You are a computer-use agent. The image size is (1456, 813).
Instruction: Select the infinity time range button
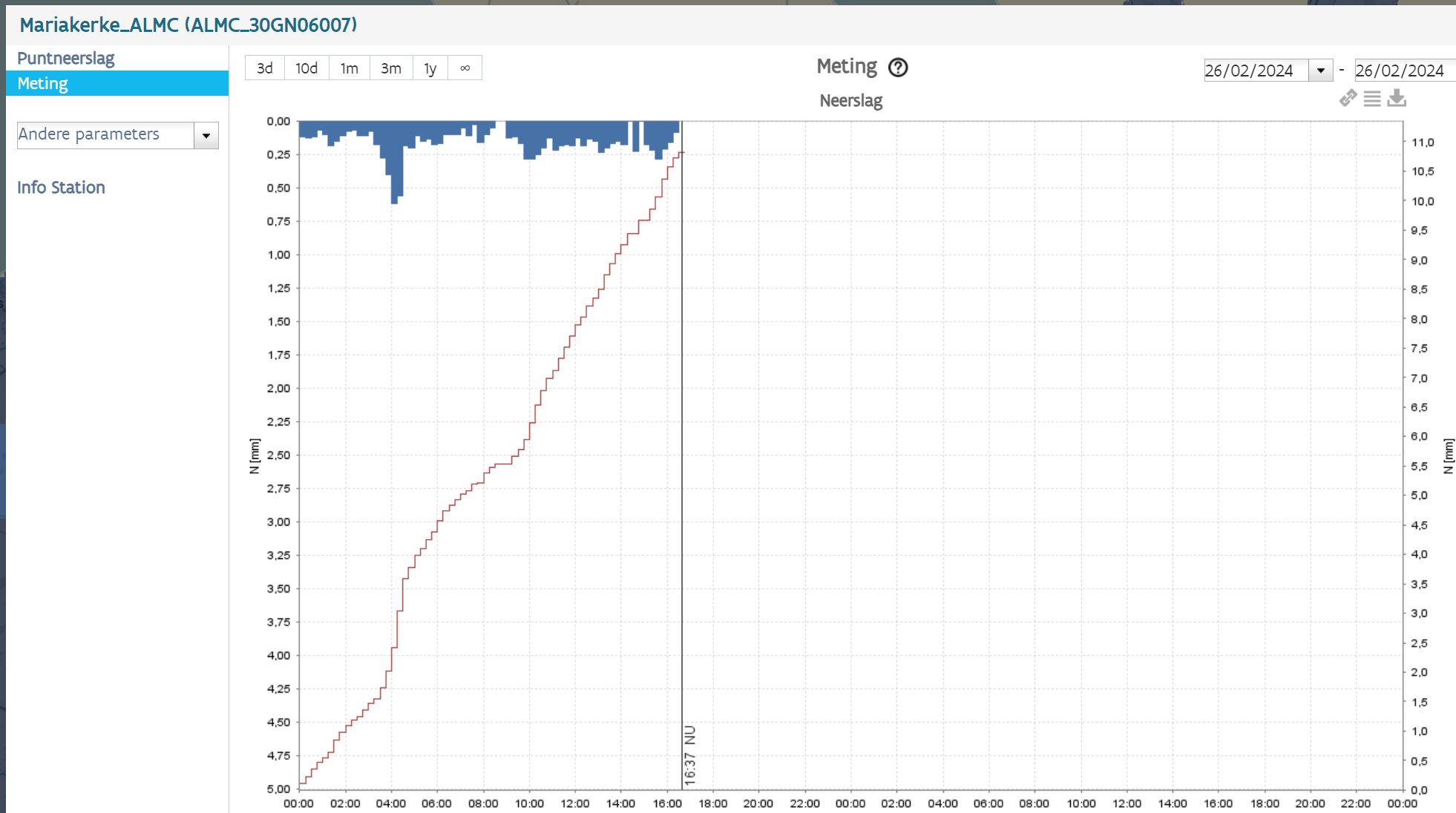(x=465, y=68)
